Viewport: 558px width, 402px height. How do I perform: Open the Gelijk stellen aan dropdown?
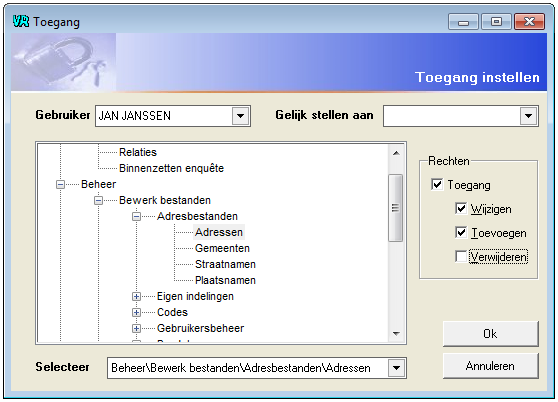coord(528,116)
